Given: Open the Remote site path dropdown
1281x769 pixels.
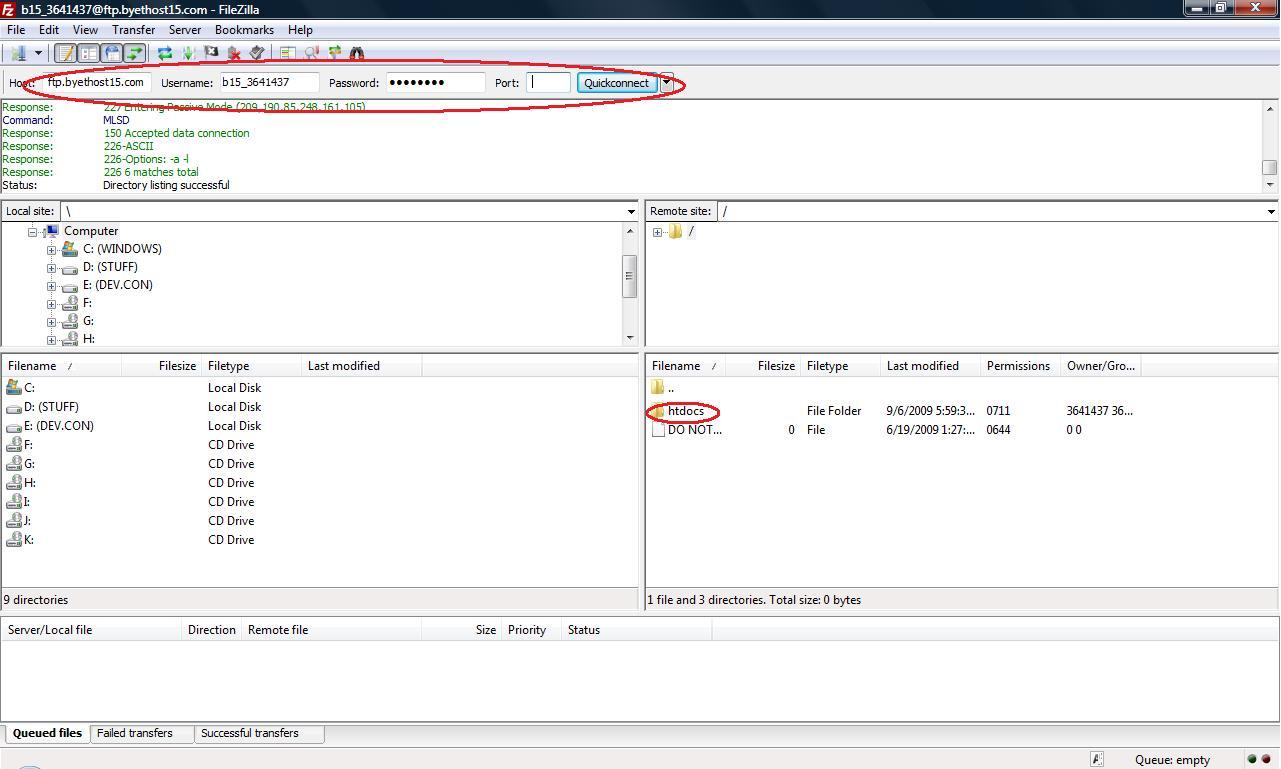Looking at the screenshot, I should tap(1271, 211).
